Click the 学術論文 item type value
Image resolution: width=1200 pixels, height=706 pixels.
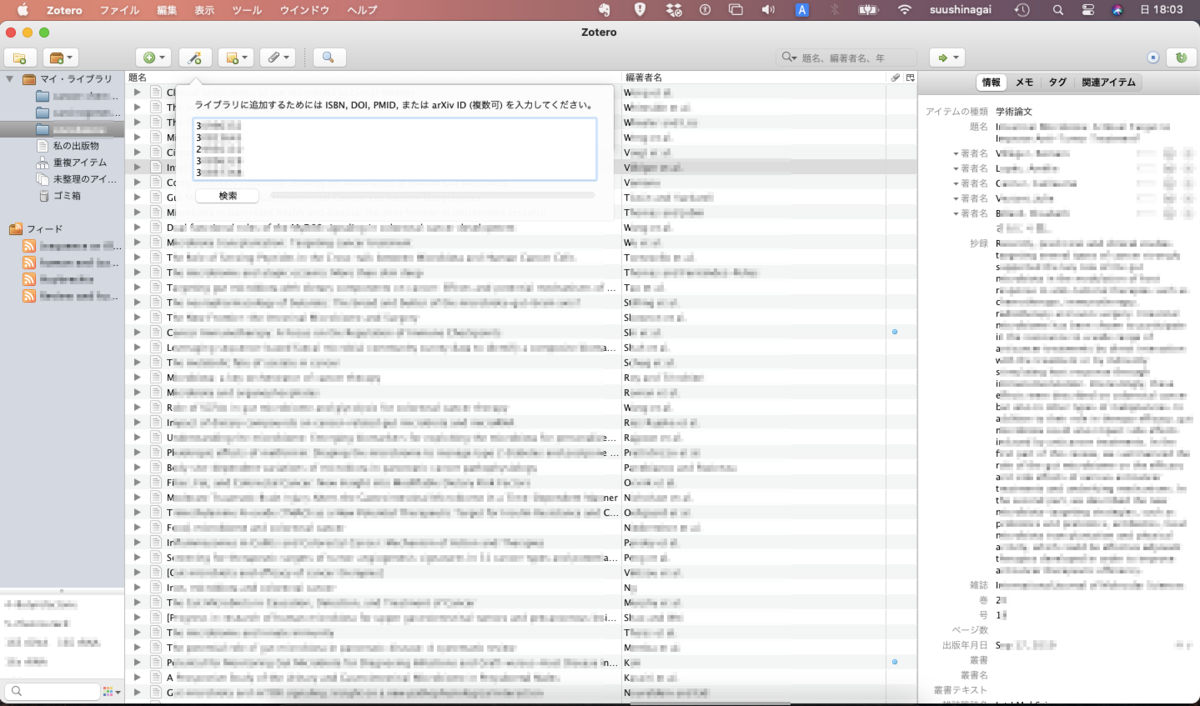[1013, 111]
